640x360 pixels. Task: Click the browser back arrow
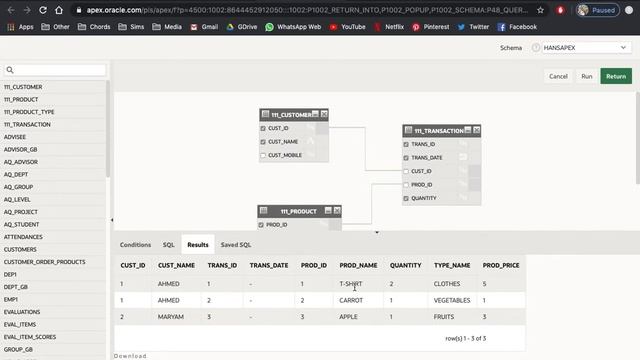11,10
